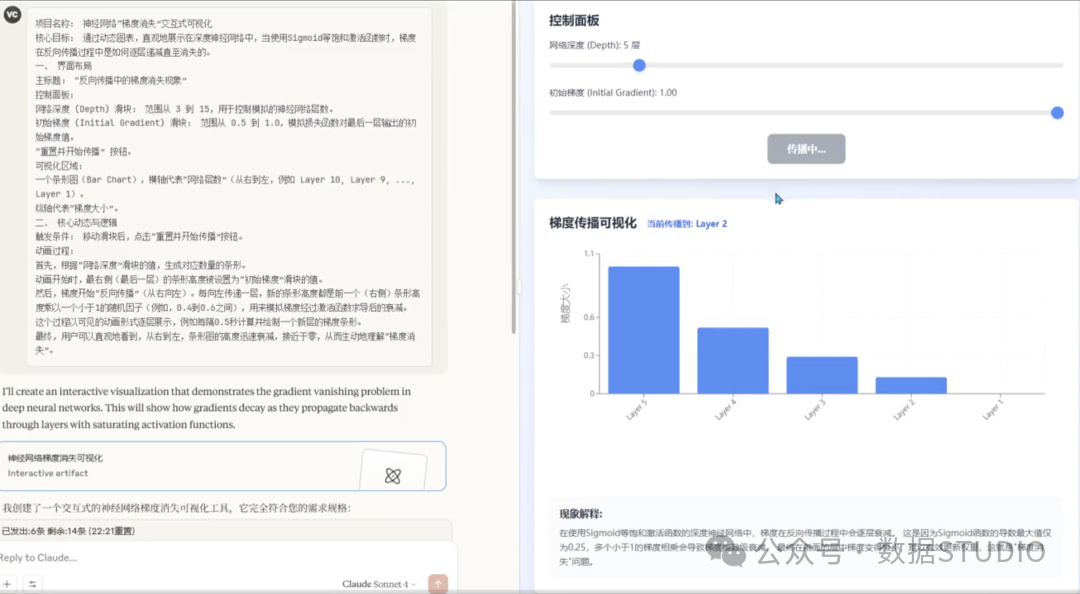1080x594 pixels.
Task: Click the orange send arrow button
Action: coord(437,584)
